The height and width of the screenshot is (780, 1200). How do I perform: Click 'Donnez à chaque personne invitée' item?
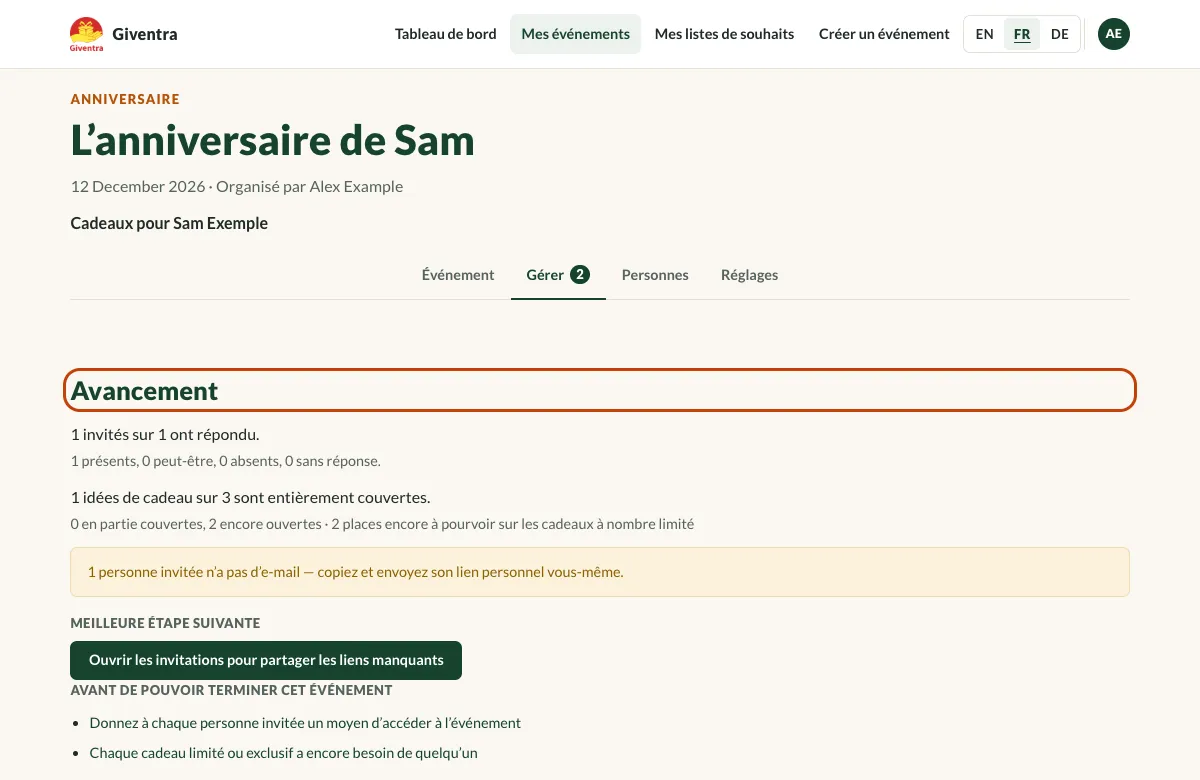point(305,723)
